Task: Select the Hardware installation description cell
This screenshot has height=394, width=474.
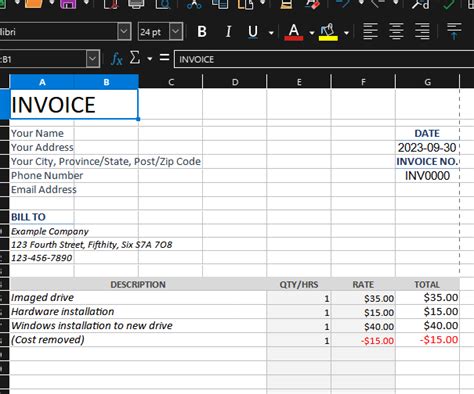Action: (x=138, y=312)
